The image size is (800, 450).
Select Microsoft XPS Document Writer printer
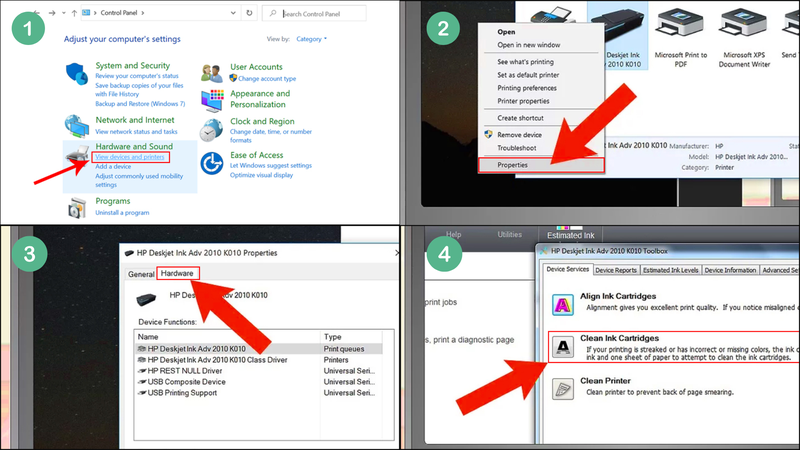[x=744, y=36]
